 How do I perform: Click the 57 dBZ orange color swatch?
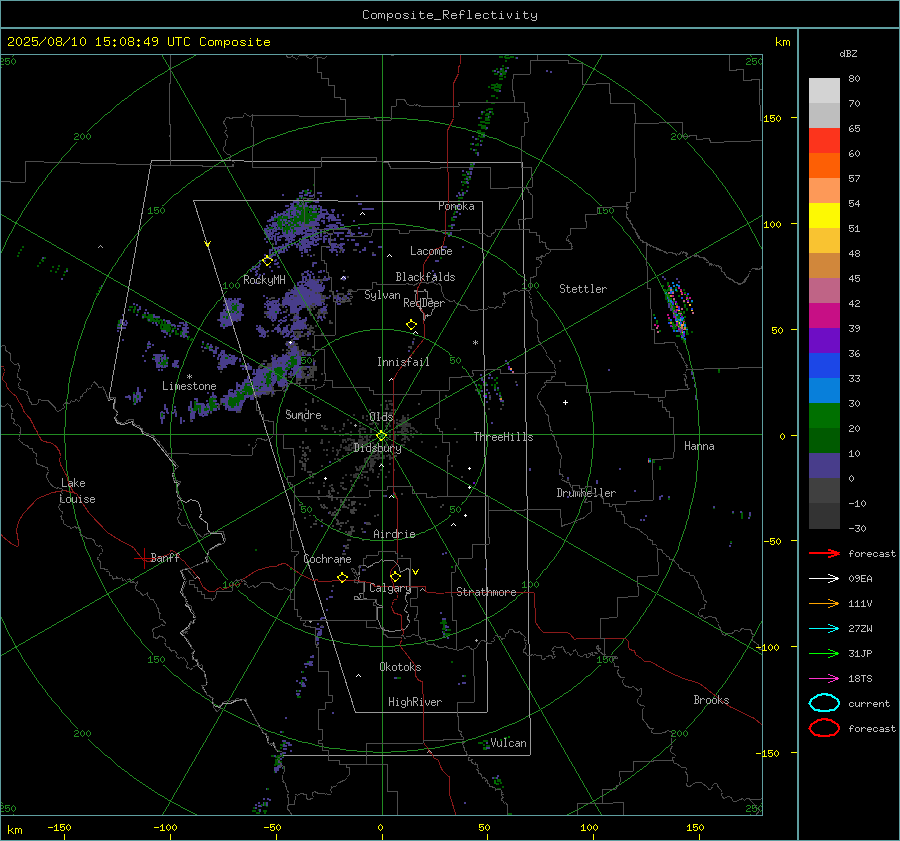pyautogui.click(x=824, y=165)
